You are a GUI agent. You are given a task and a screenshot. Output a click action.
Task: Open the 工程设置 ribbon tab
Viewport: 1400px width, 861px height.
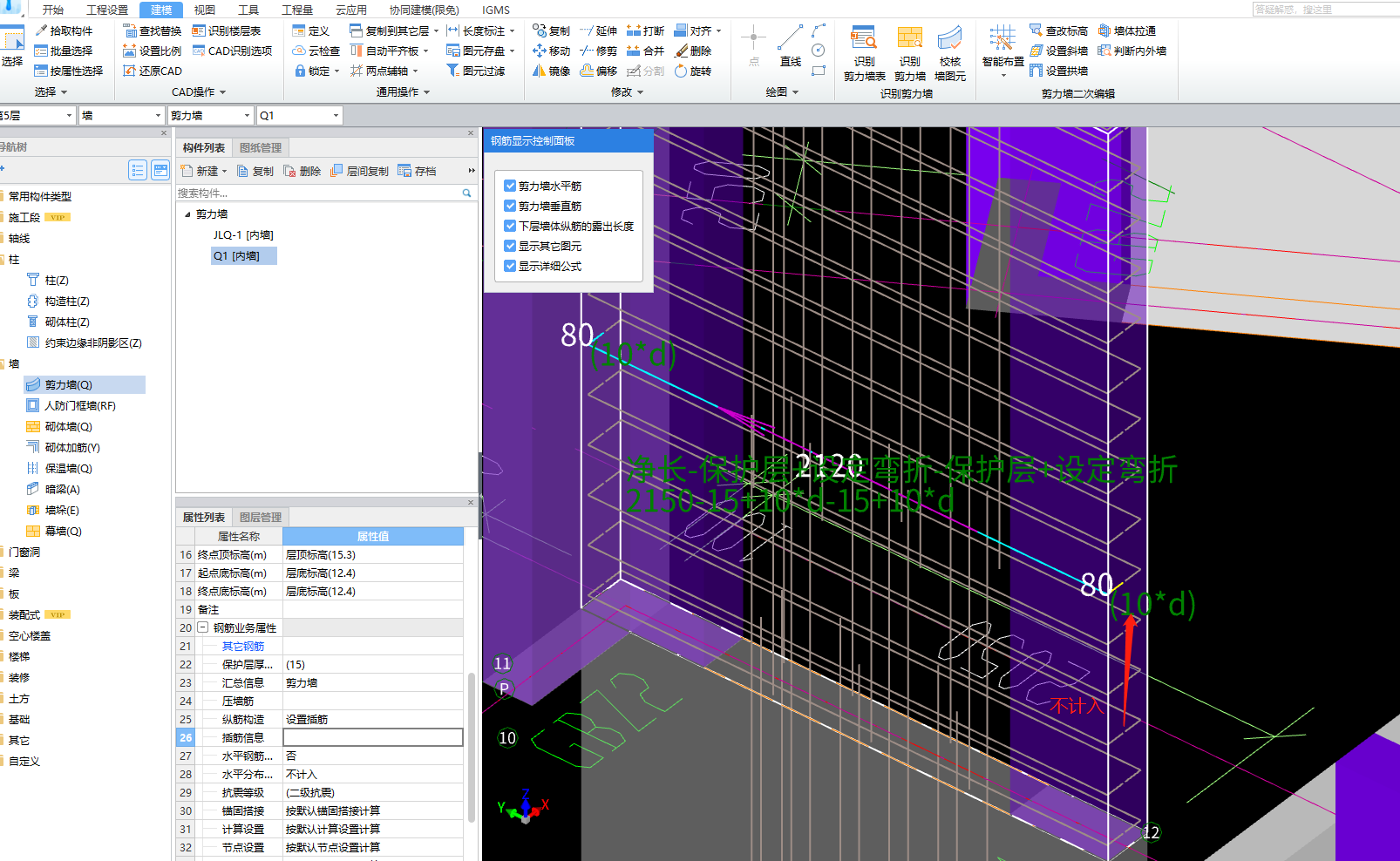107,10
